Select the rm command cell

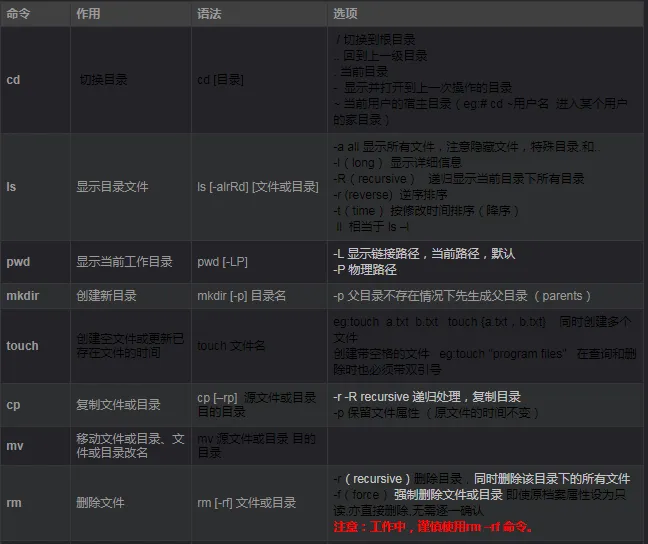click(35, 503)
